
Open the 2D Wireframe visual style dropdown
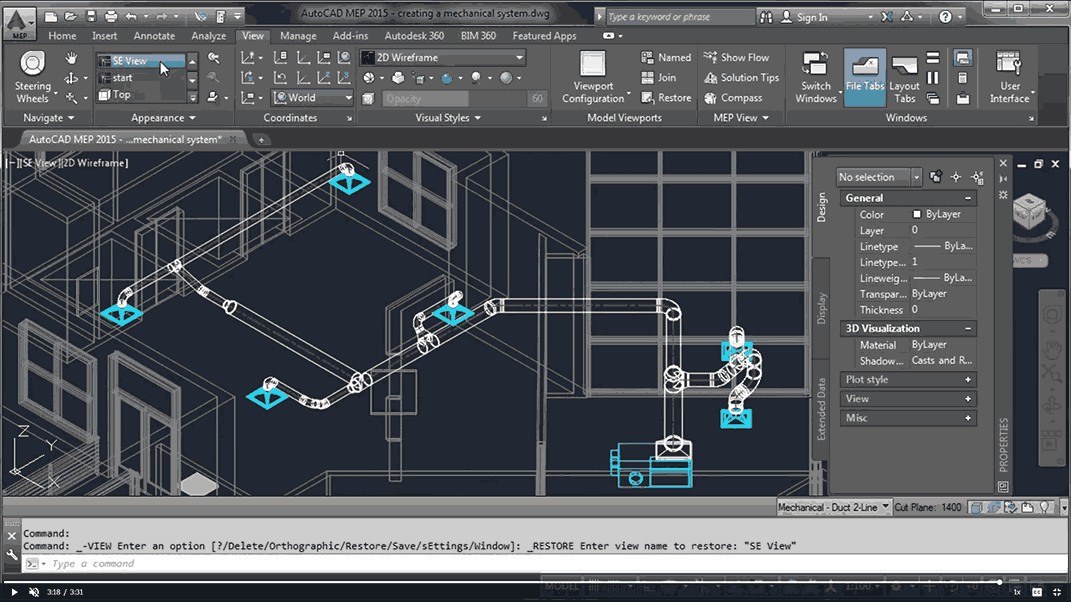coord(443,57)
